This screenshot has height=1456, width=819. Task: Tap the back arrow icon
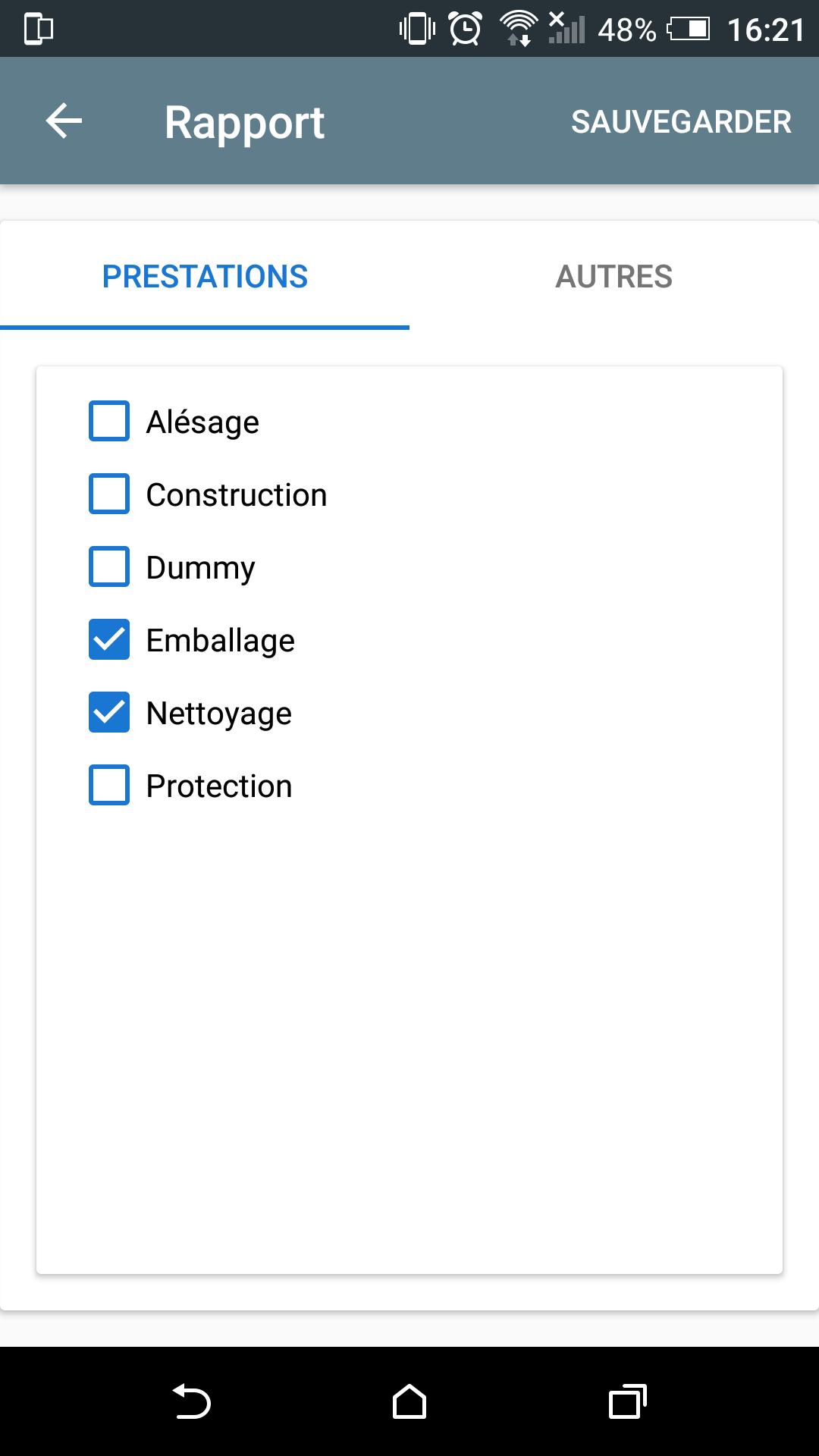(x=64, y=121)
